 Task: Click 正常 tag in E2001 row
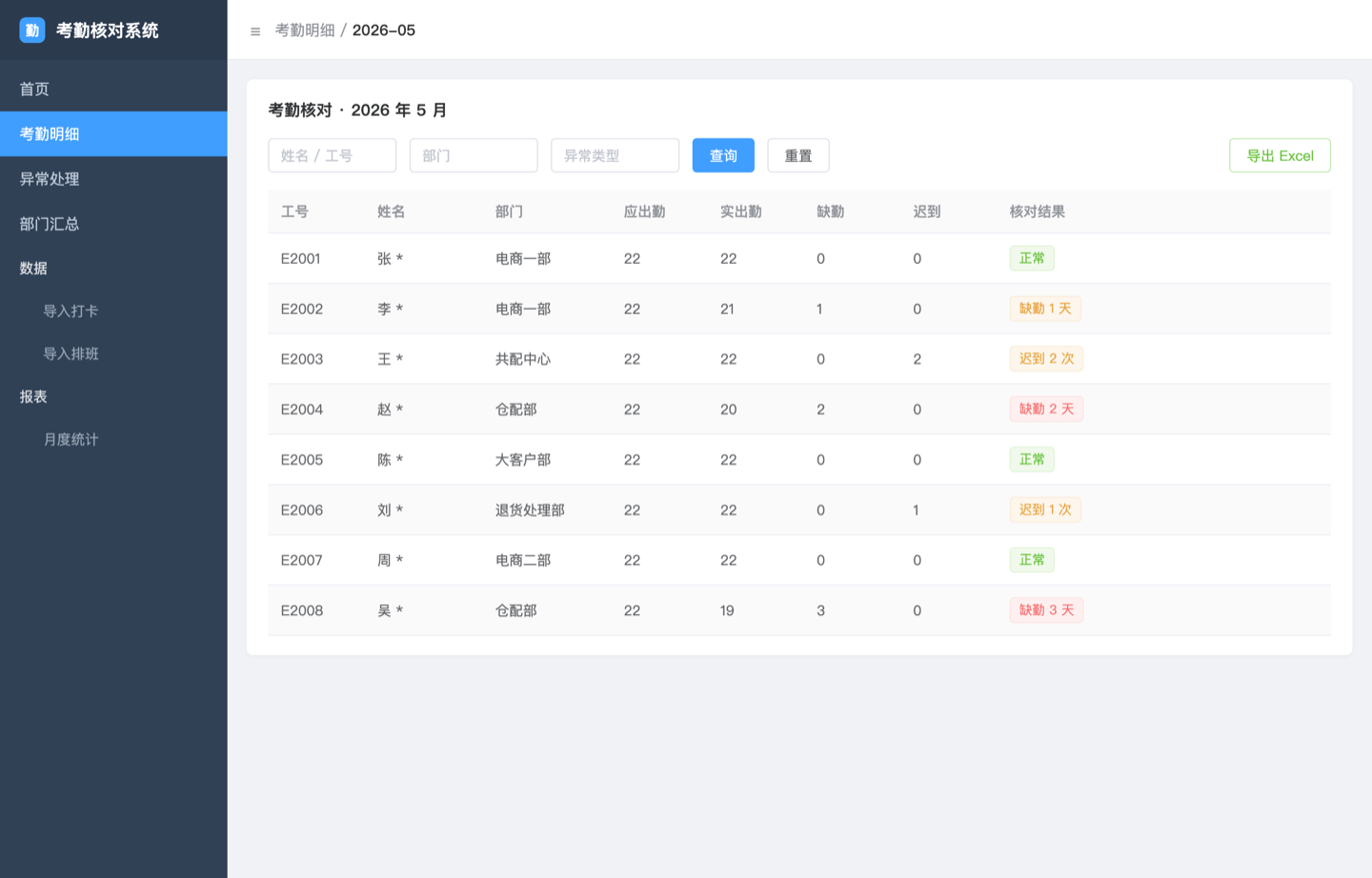coord(1032,258)
